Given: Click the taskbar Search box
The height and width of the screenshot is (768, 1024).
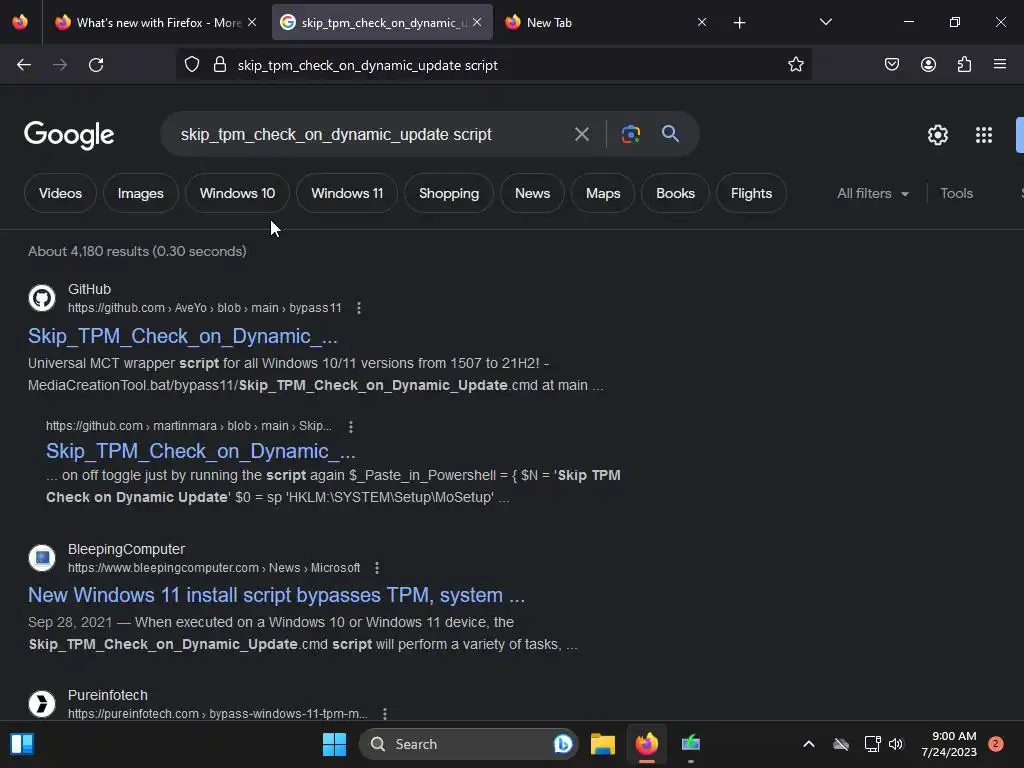Looking at the screenshot, I should point(468,744).
